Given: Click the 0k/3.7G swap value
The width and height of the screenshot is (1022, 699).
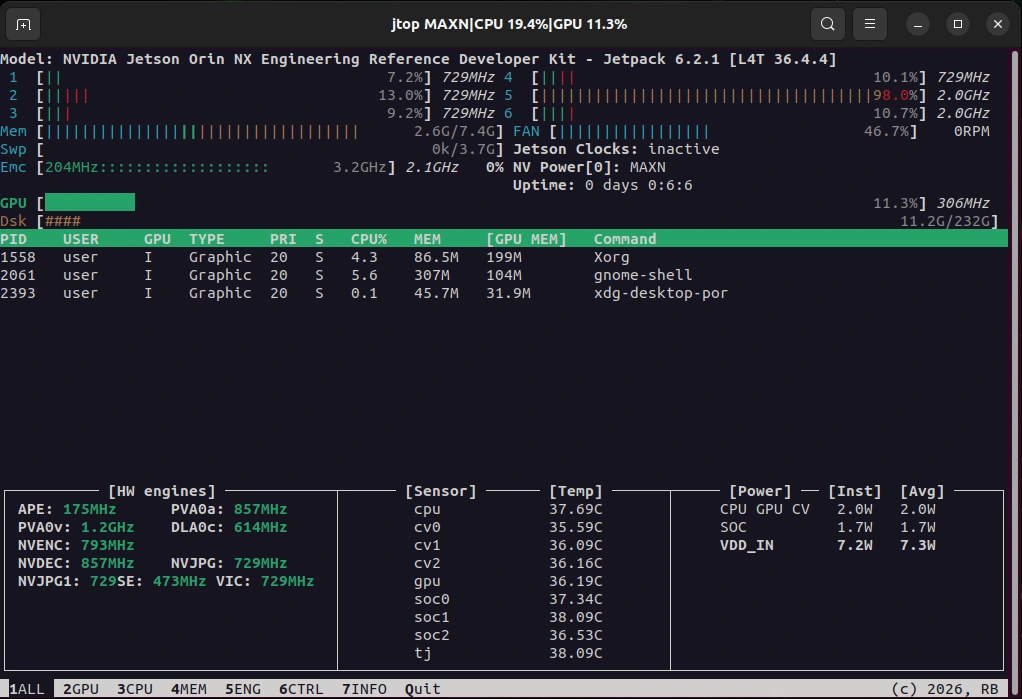Looking at the screenshot, I should (463, 149).
